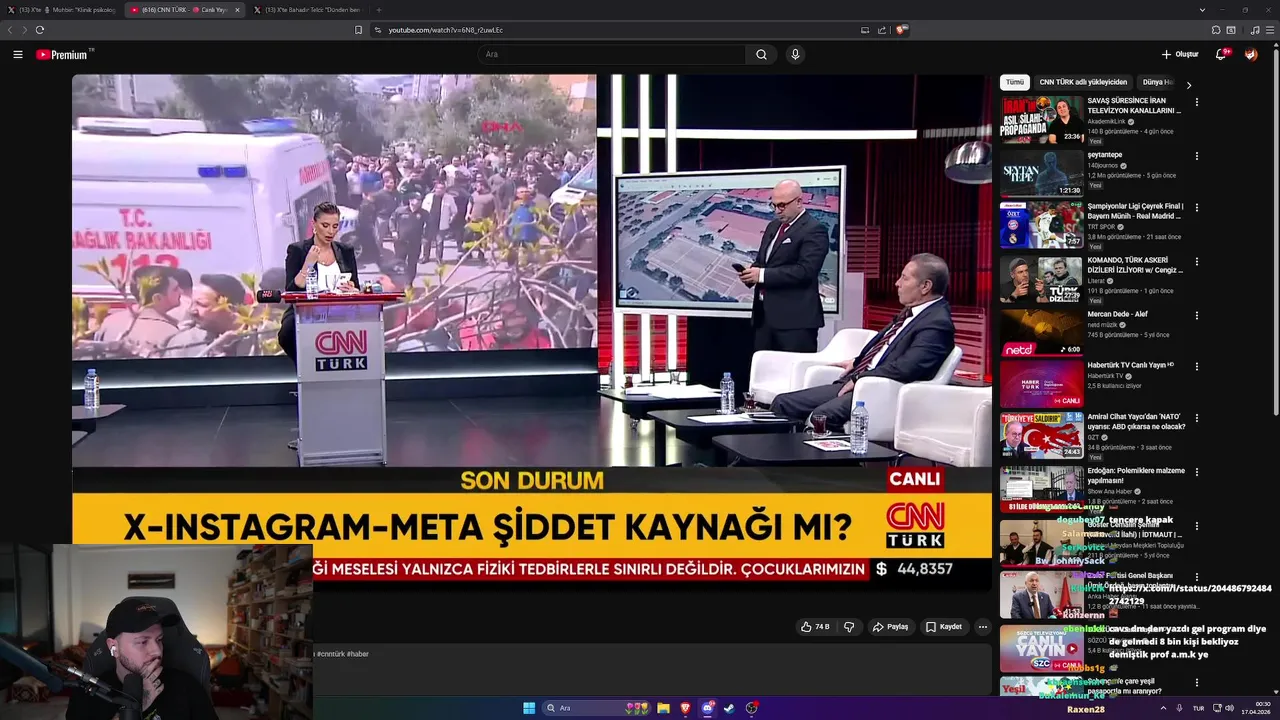1280x720 pixels.
Task: Open File Explorer from taskbar
Action: (x=663, y=708)
